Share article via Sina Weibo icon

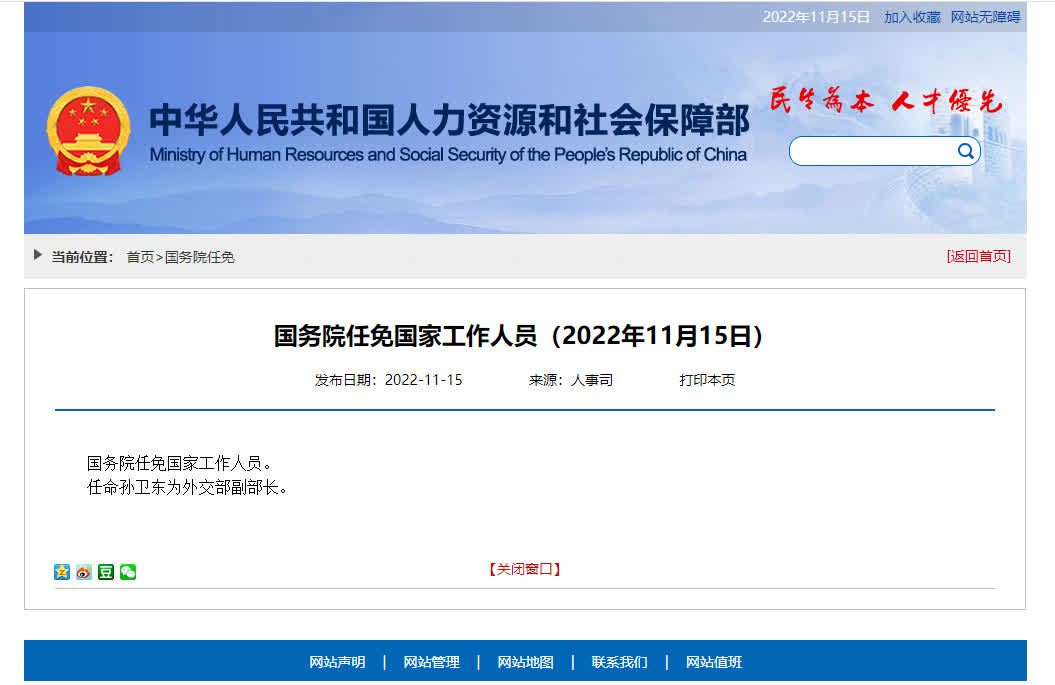click(84, 572)
